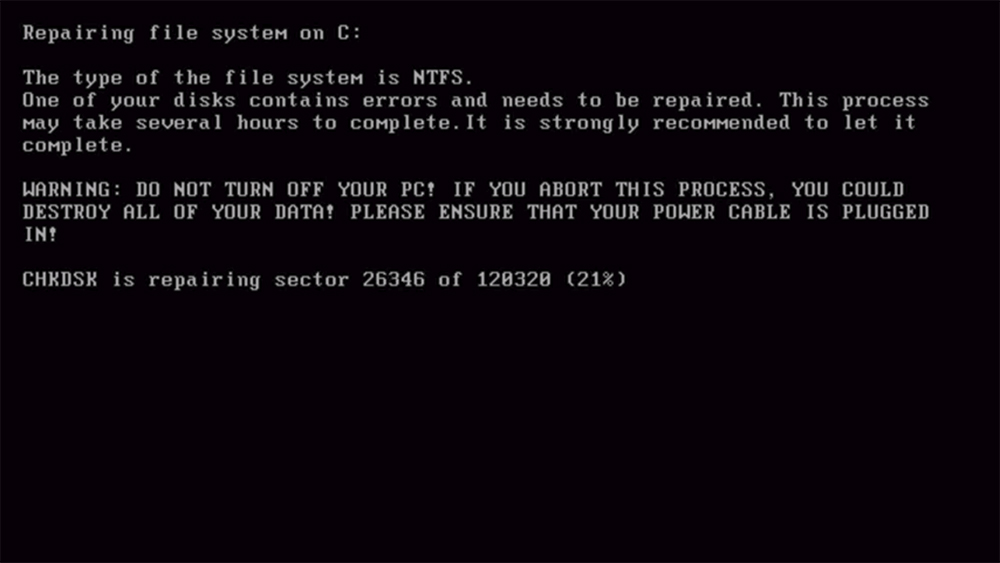Click the phrase 'may take several hours'
The width and height of the screenshot is (1000, 563).
(161, 123)
